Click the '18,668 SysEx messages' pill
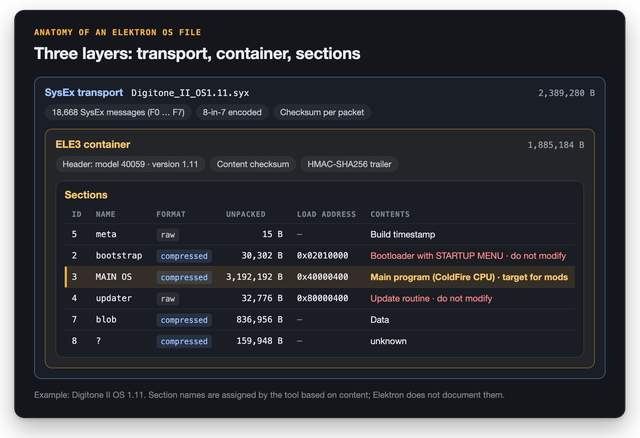The width and height of the screenshot is (640, 438). tap(118, 112)
